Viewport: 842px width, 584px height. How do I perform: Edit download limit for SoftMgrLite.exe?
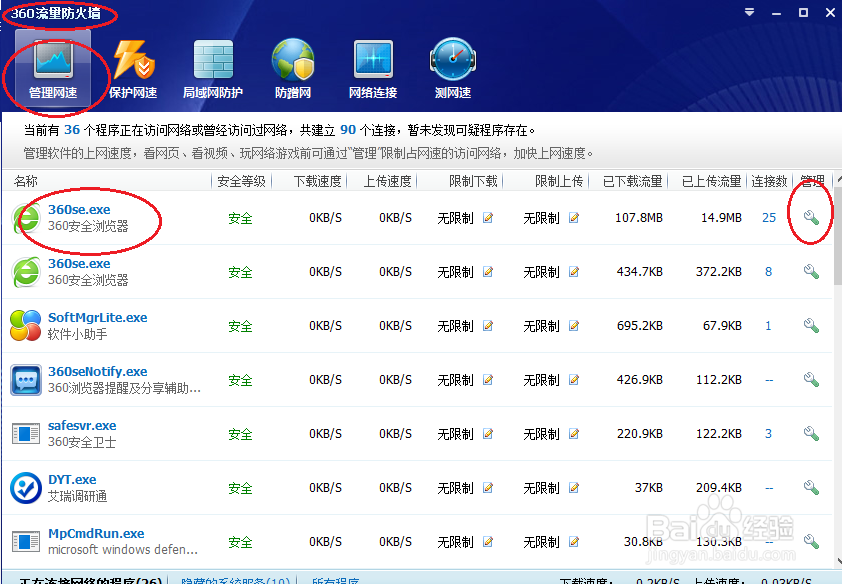point(488,325)
